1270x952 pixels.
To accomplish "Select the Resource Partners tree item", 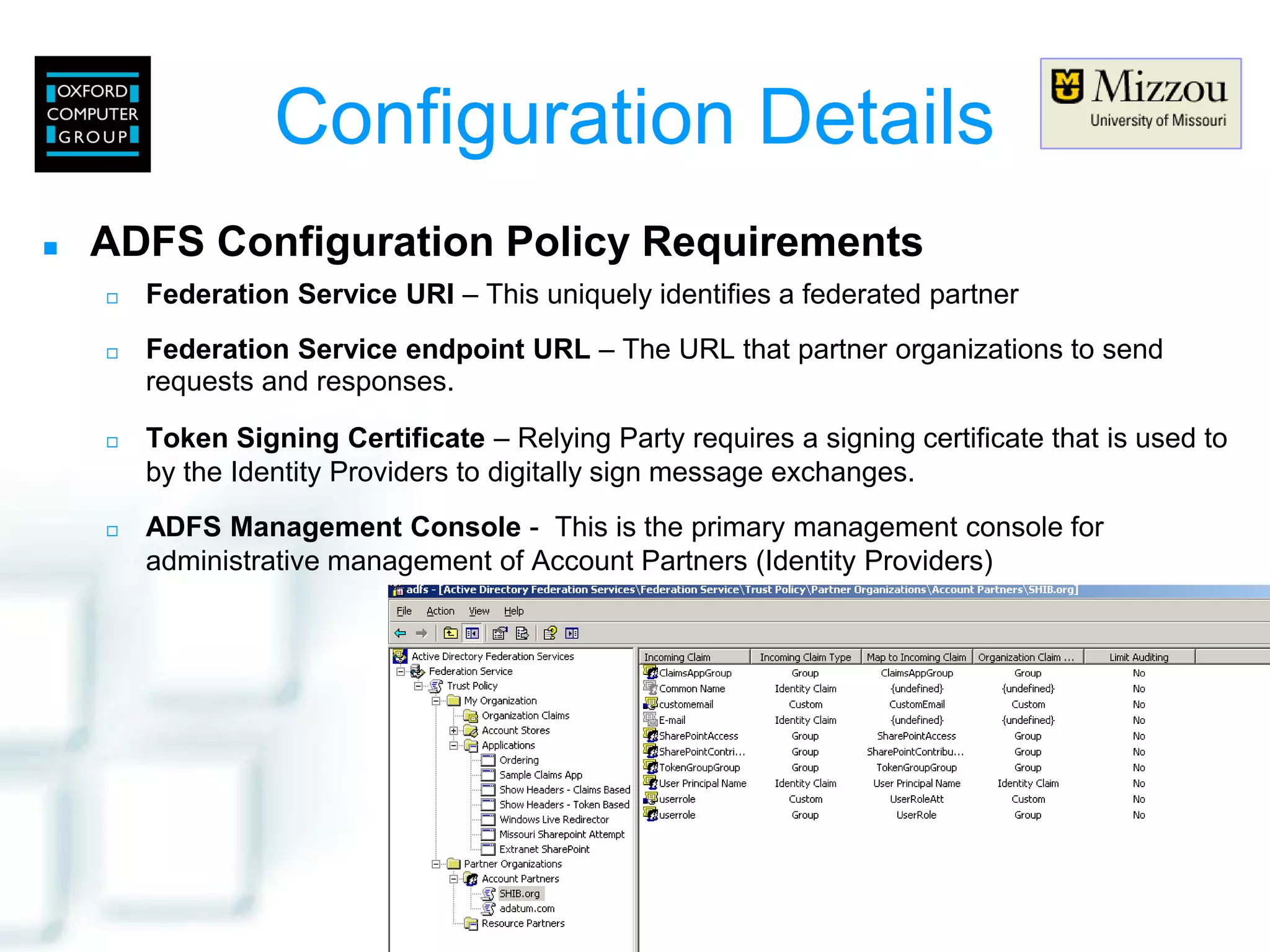I will tap(523, 923).
